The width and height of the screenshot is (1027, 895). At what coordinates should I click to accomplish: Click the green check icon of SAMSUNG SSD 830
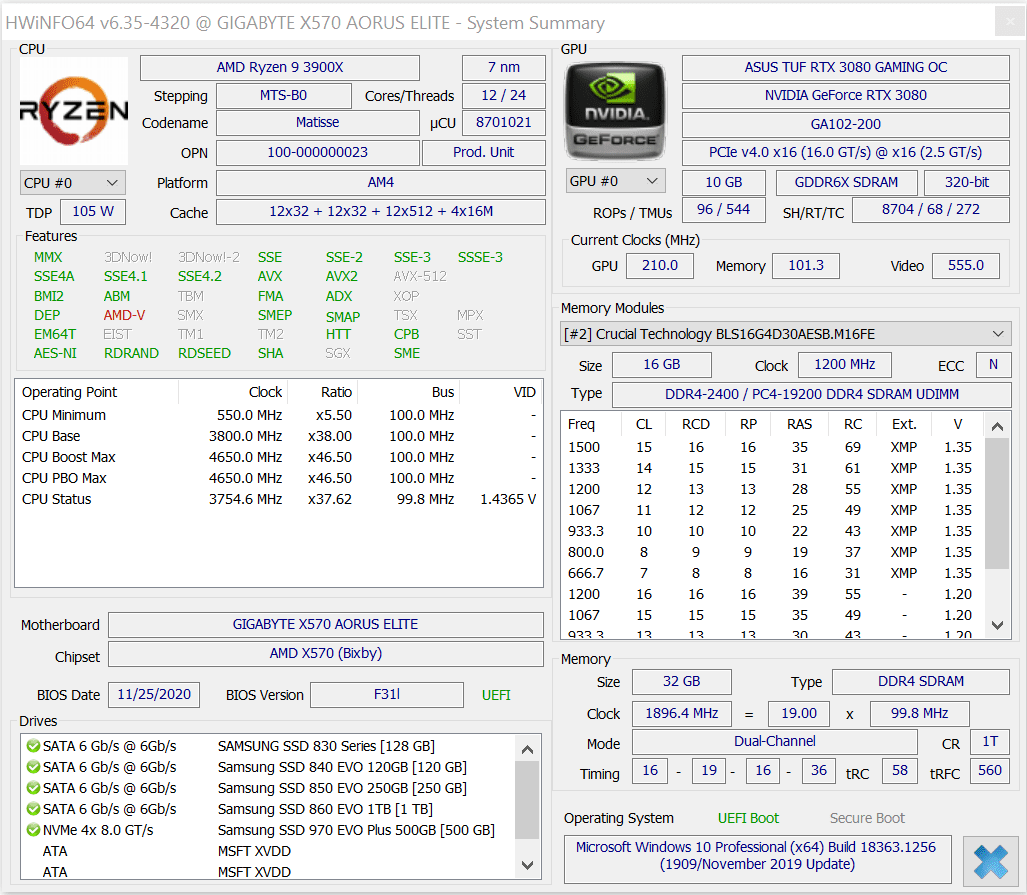tap(33, 746)
